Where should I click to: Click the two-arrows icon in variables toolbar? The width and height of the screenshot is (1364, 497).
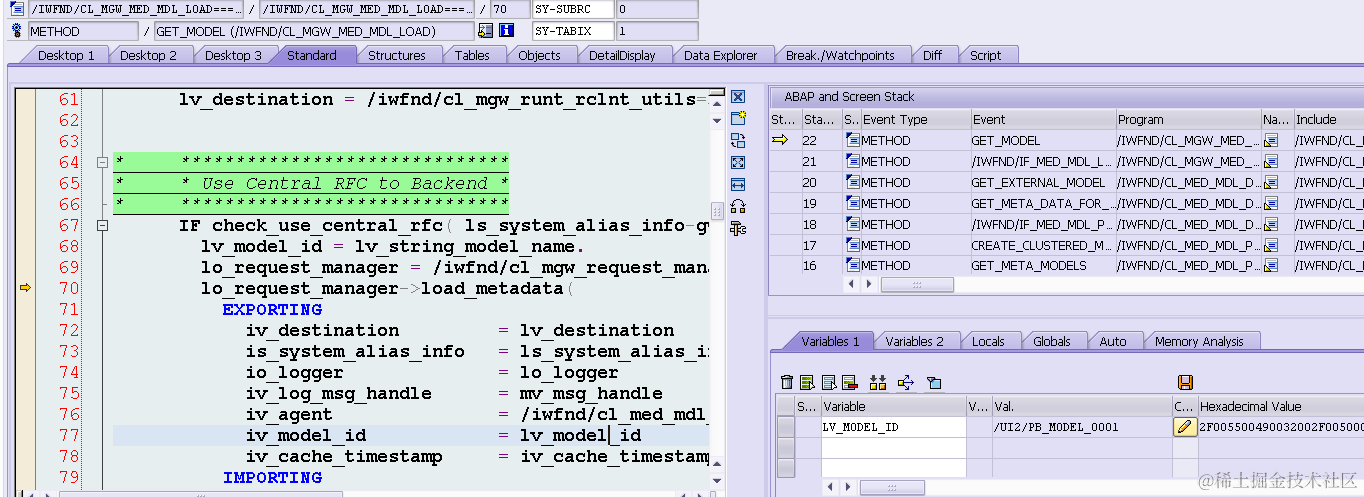coord(878,382)
